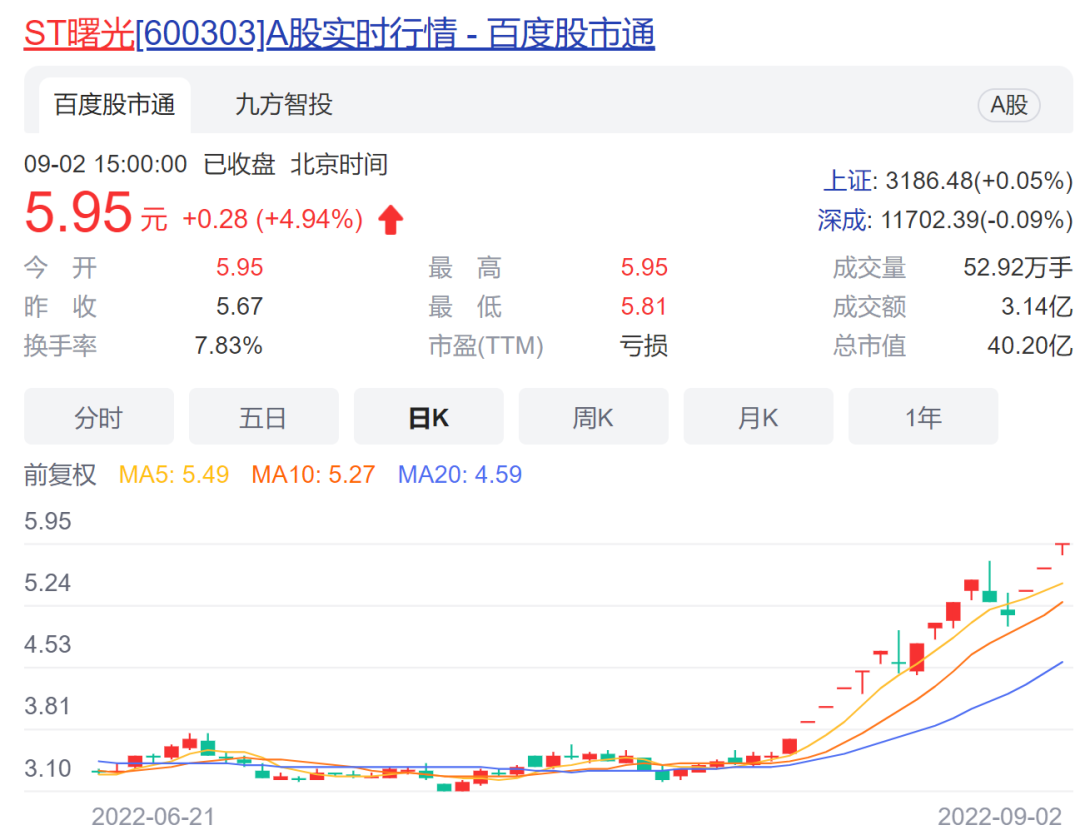
Task: Select the 月K chart view
Action: click(758, 417)
